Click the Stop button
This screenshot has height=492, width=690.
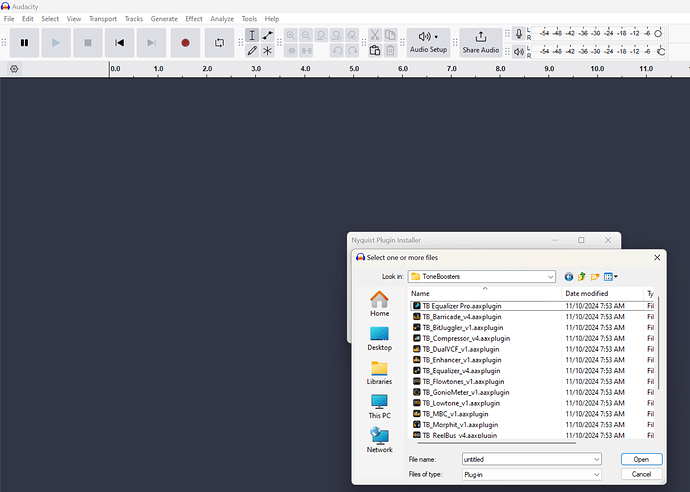pyautogui.click(x=88, y=43)
